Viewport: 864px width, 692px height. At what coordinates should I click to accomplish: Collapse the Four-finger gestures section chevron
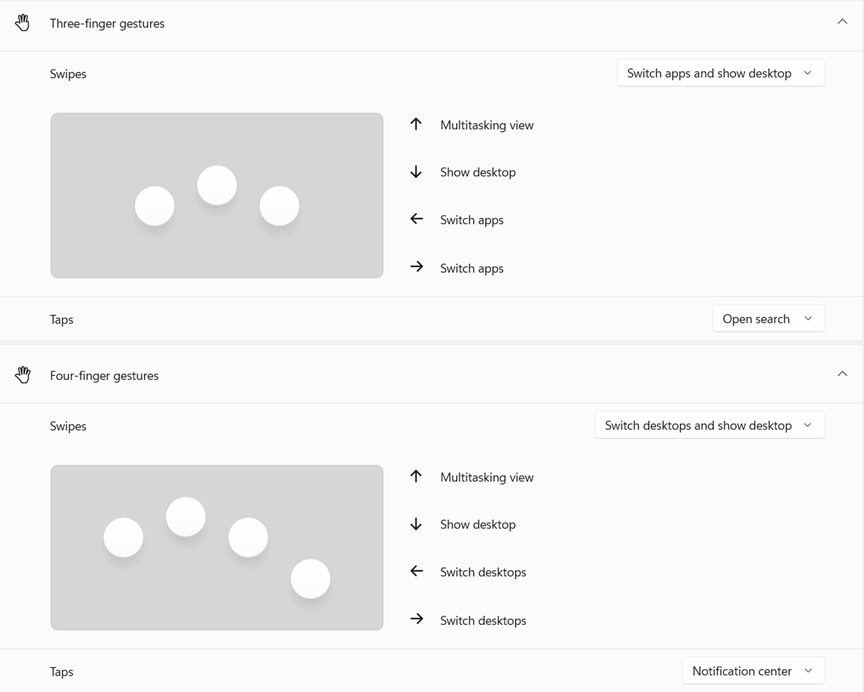tap(843, 374)
